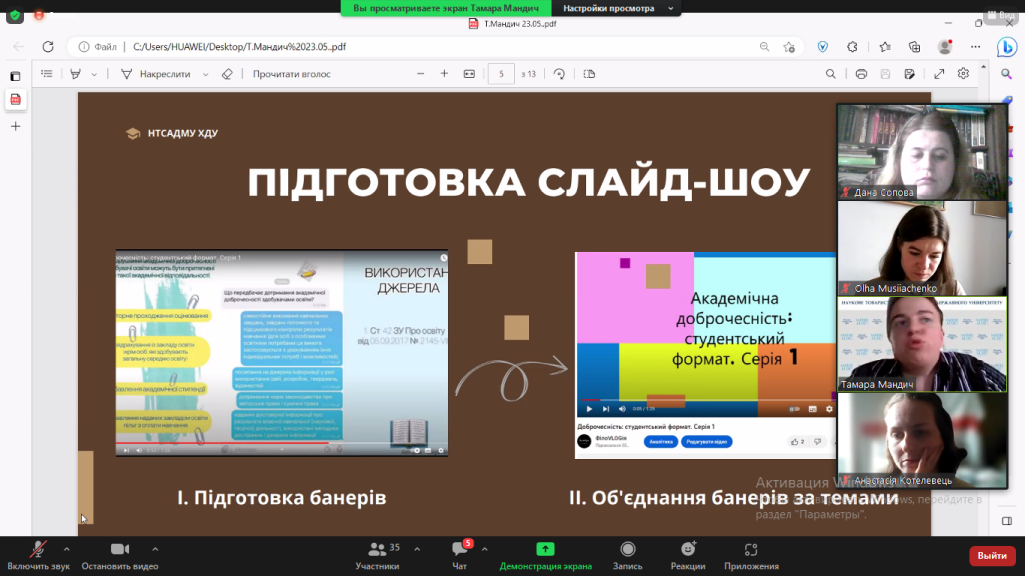Select Анастасія Котелевець video thumbnail

[x=922, y=441]
